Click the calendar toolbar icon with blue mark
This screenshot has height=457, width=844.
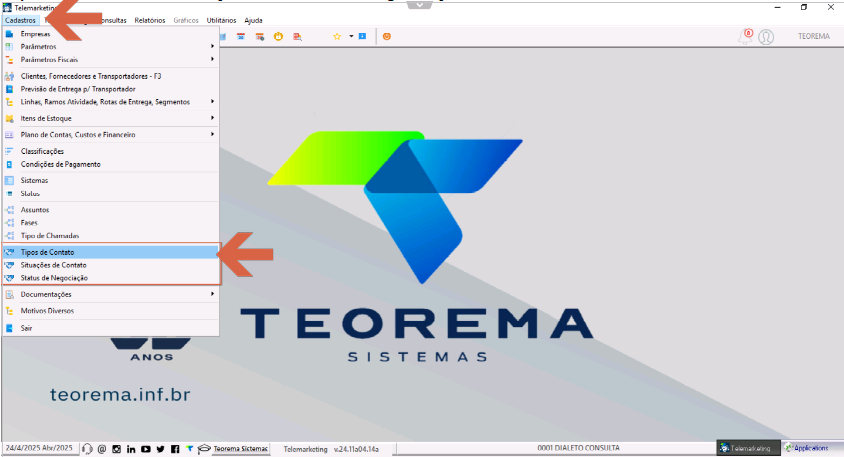click(241, 37)
